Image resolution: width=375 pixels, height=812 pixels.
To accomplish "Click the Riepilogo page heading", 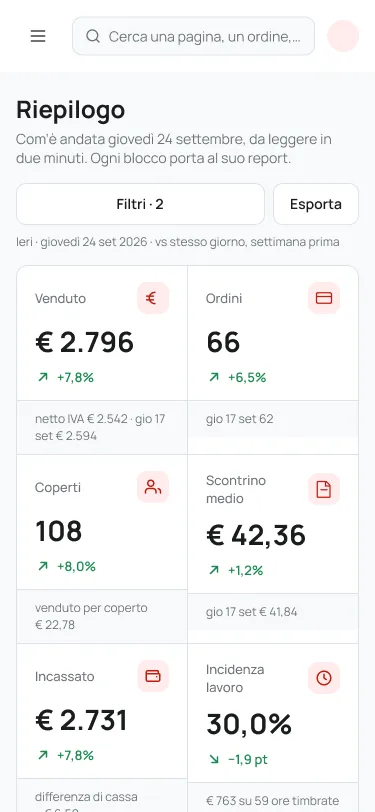I will tap(70, 110).
